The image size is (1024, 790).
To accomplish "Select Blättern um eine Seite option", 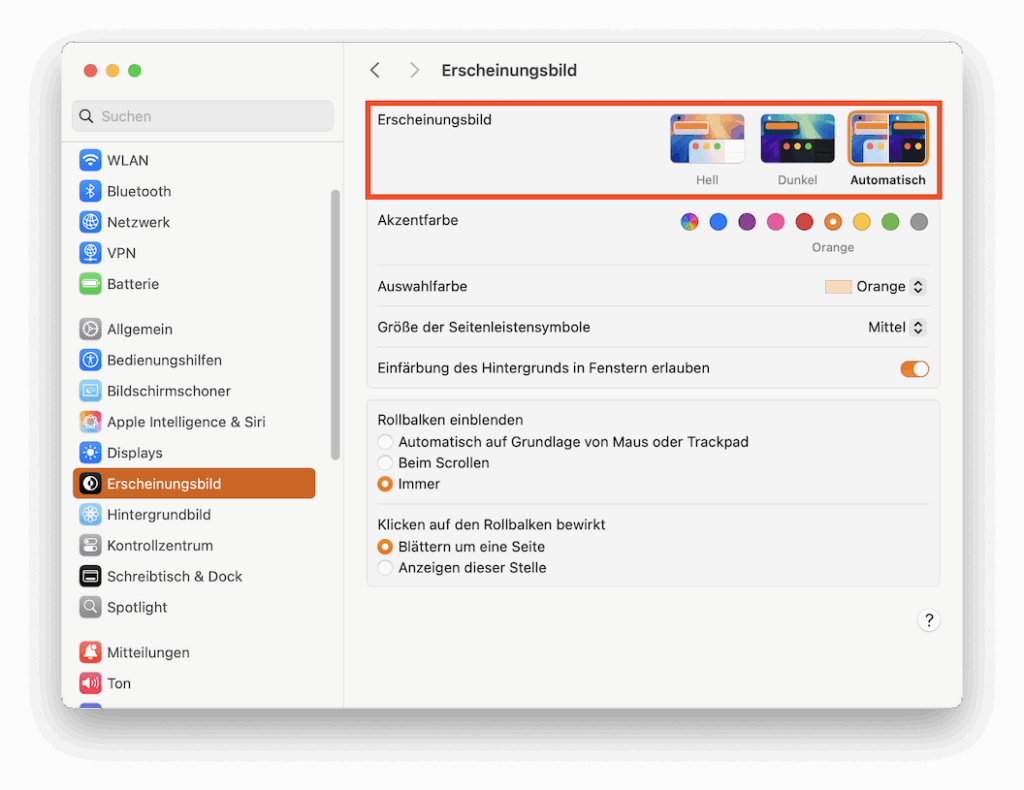I will (385, 546).
